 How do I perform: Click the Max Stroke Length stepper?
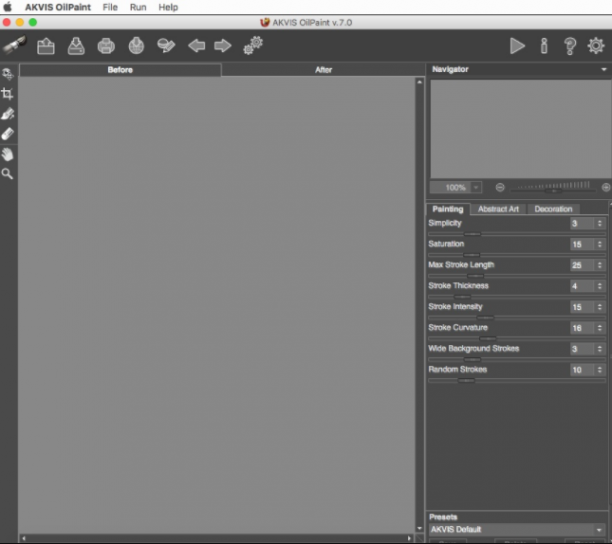[600, 265]
